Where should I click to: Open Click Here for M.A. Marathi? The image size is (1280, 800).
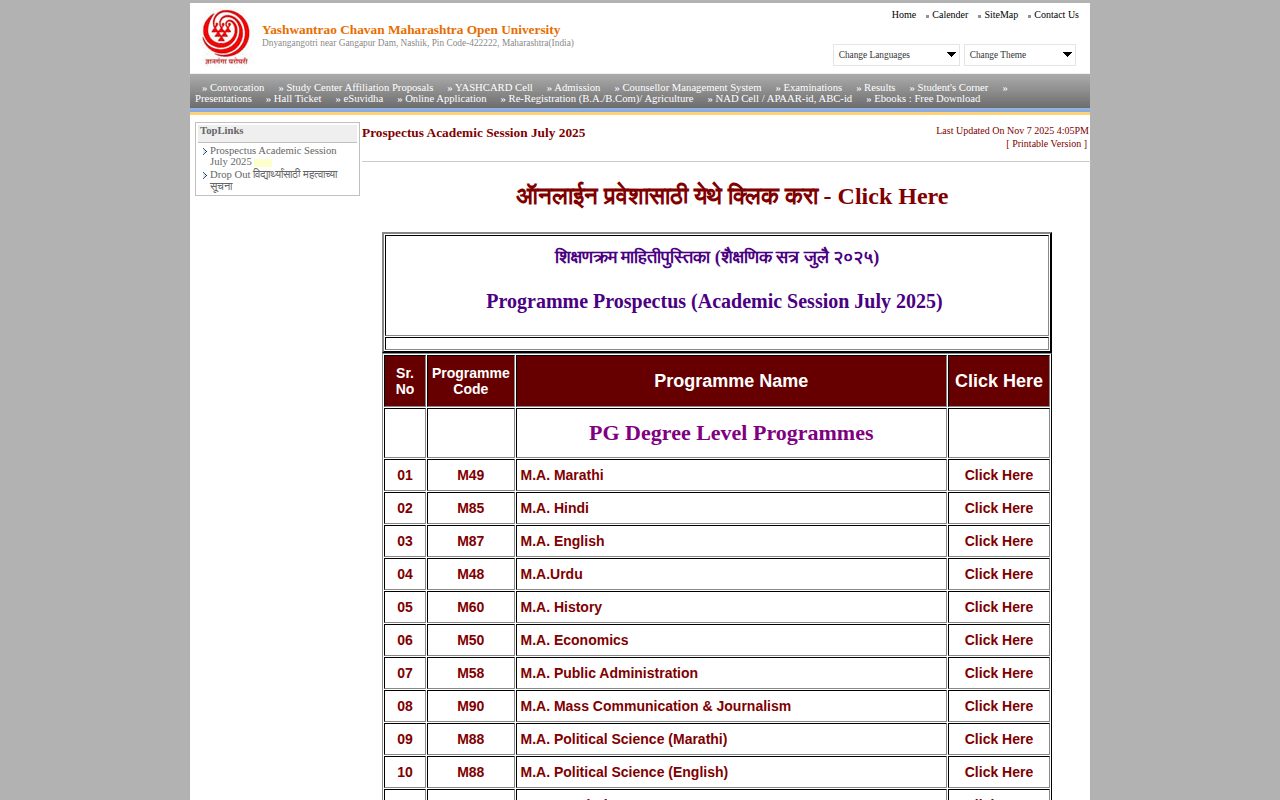998,475
